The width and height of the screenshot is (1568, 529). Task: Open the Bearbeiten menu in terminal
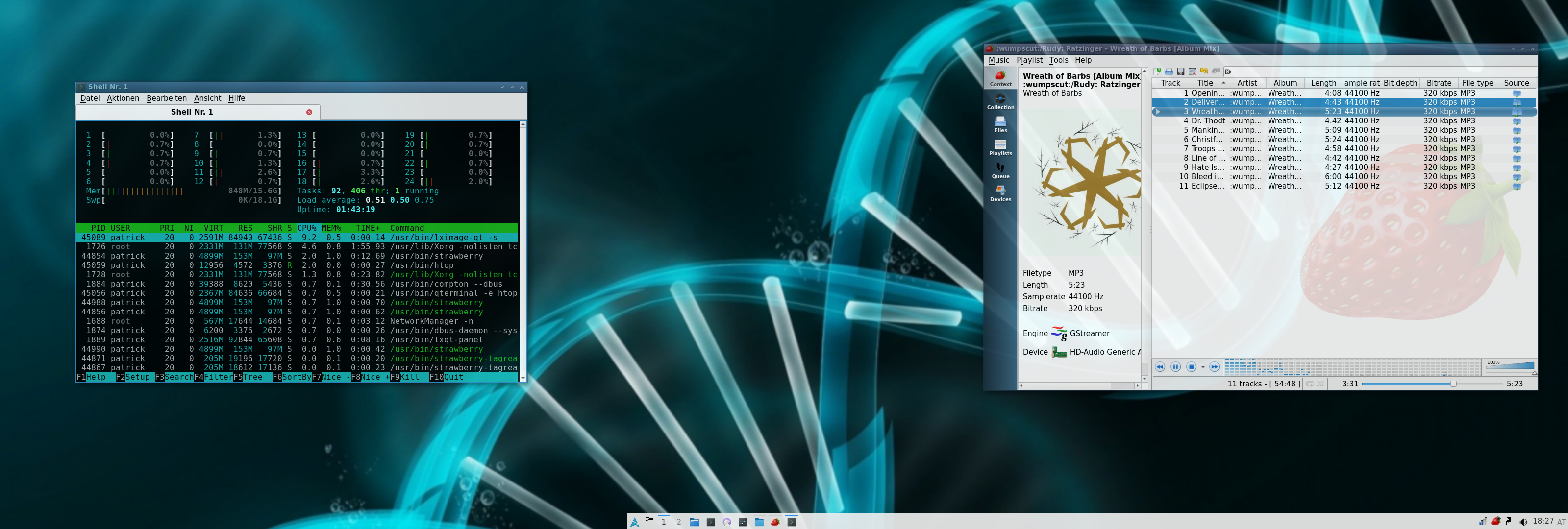[166, 98]
